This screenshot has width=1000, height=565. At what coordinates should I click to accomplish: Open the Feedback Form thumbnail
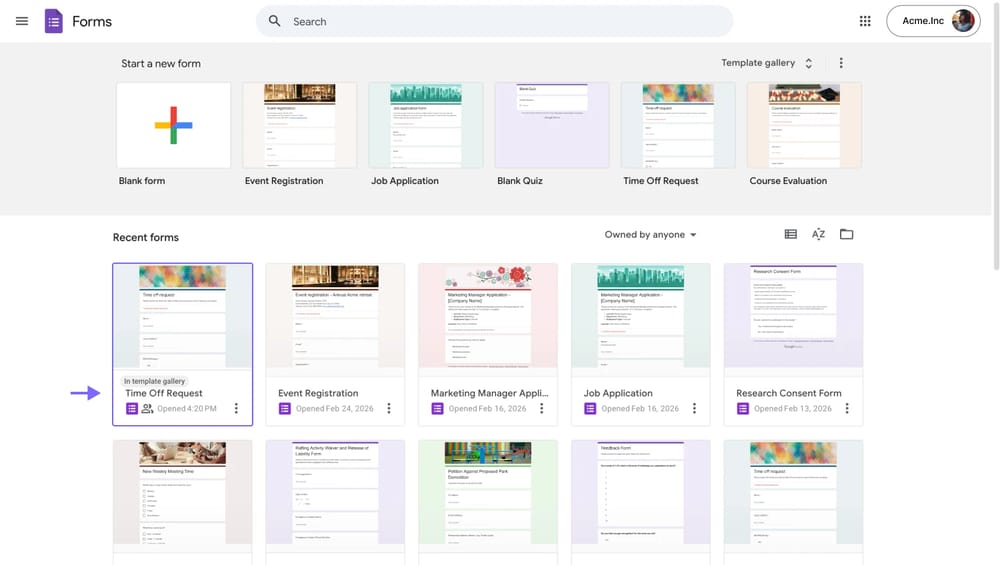coord(640,492)
